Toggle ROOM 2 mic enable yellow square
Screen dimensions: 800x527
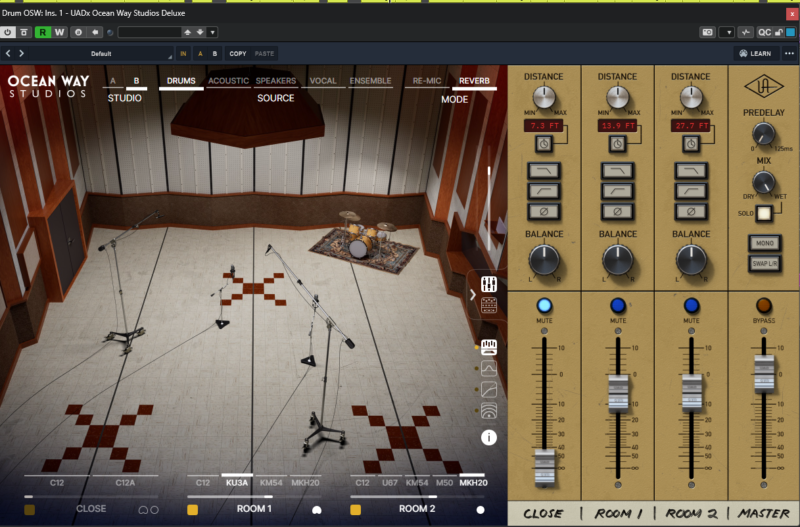pyautogui.click(x=356, y=509)
